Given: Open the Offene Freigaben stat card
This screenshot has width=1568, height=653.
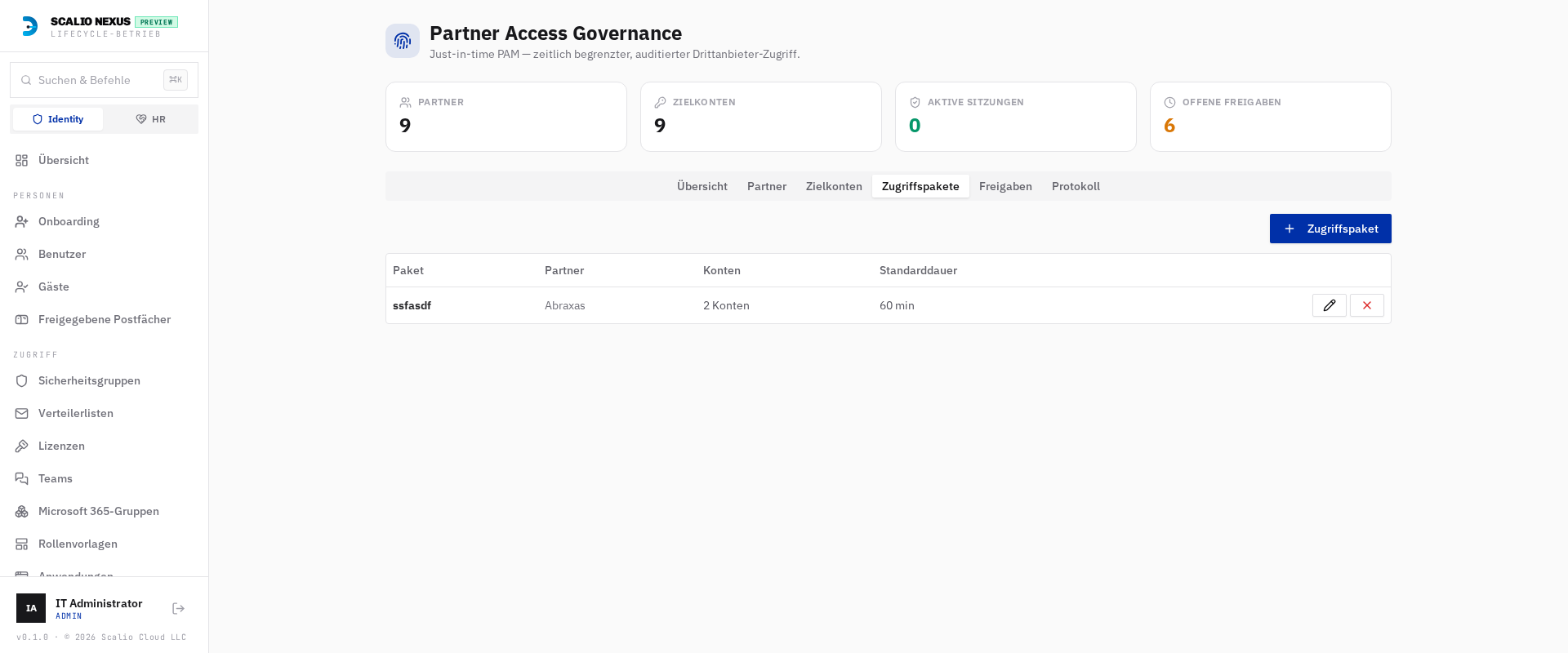Looking at the screenshot, I should [x=1271, y=117].
